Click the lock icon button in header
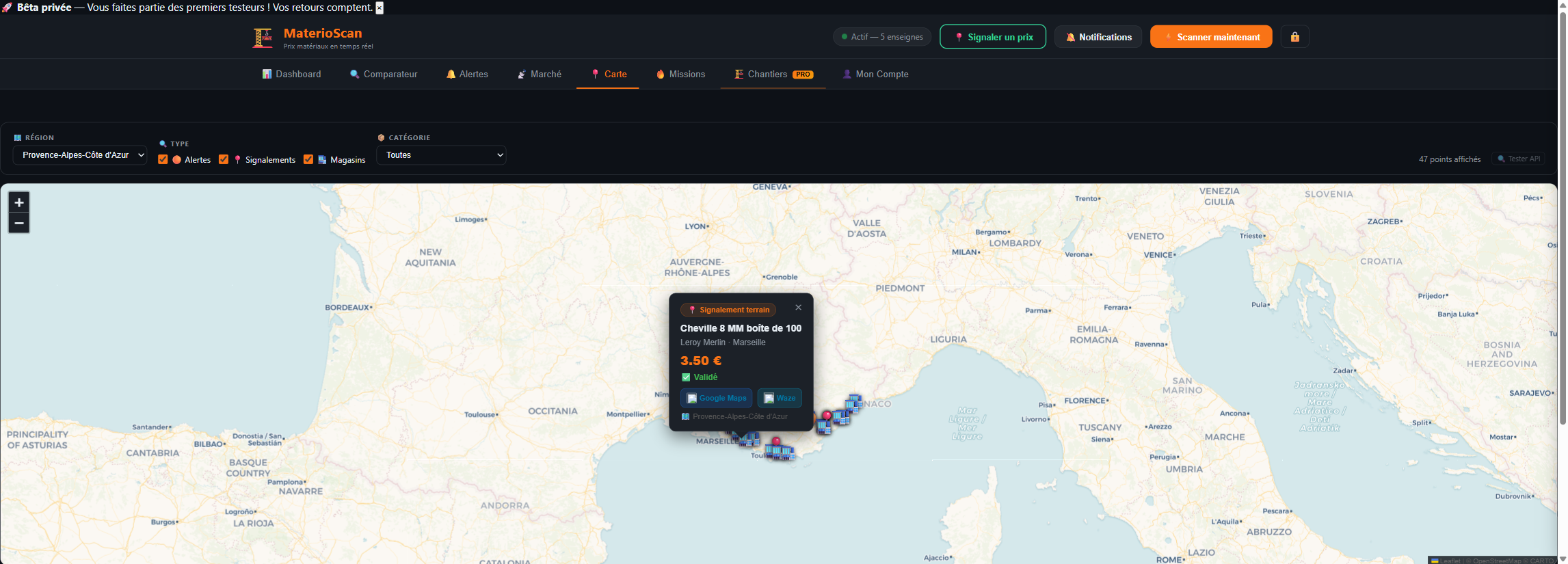 click(1294, 37)
